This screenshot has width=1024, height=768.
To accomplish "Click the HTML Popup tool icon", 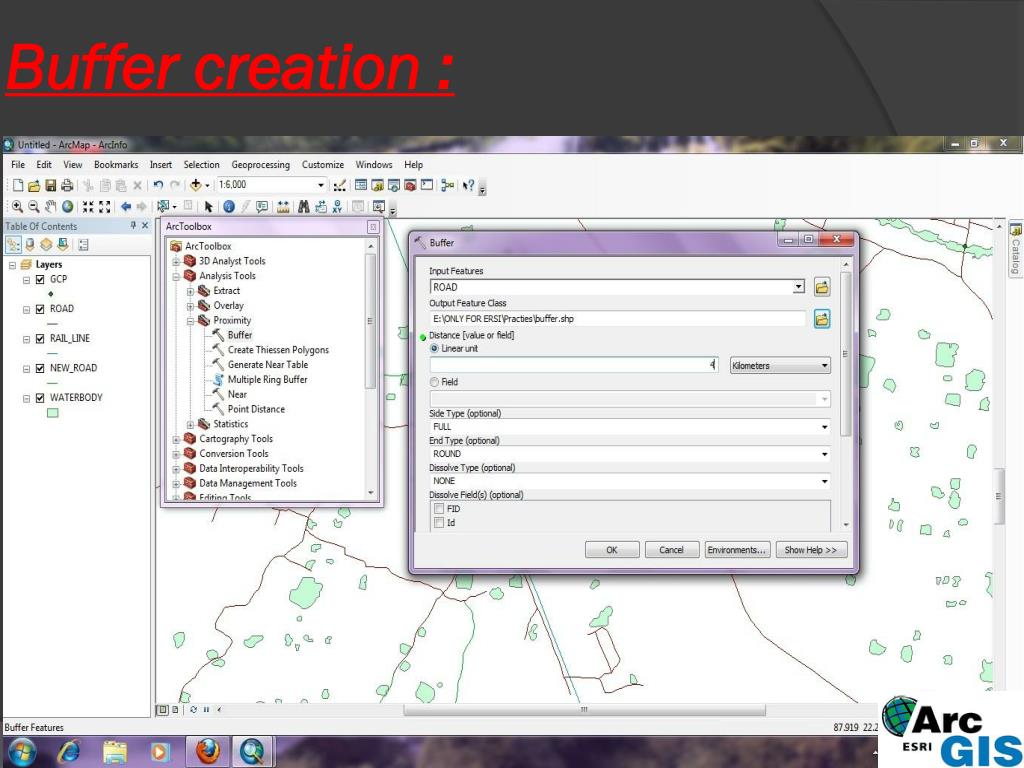I will click(x=262, y=207).
